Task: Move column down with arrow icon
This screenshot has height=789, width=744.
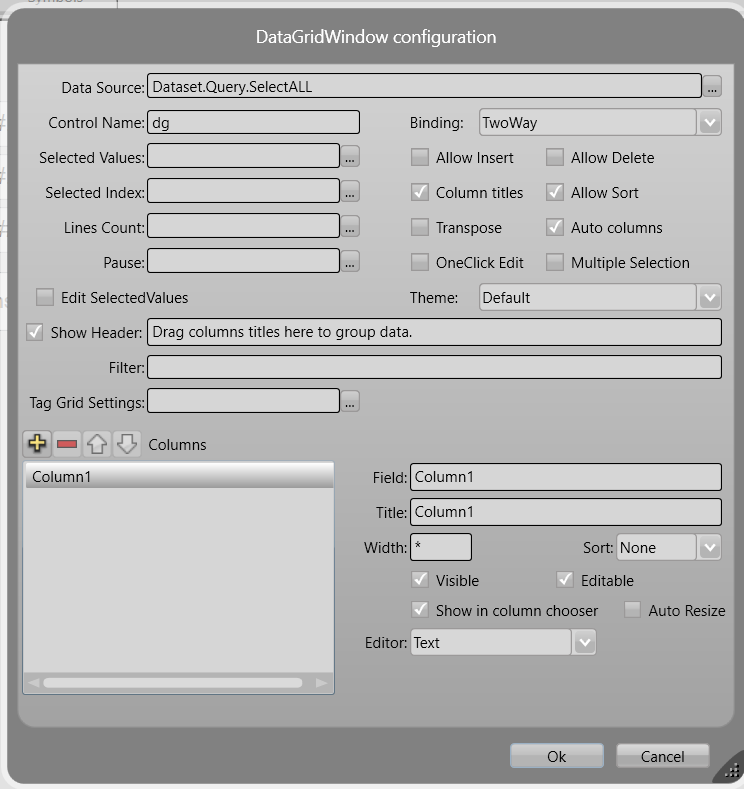Action: (126, 444)
